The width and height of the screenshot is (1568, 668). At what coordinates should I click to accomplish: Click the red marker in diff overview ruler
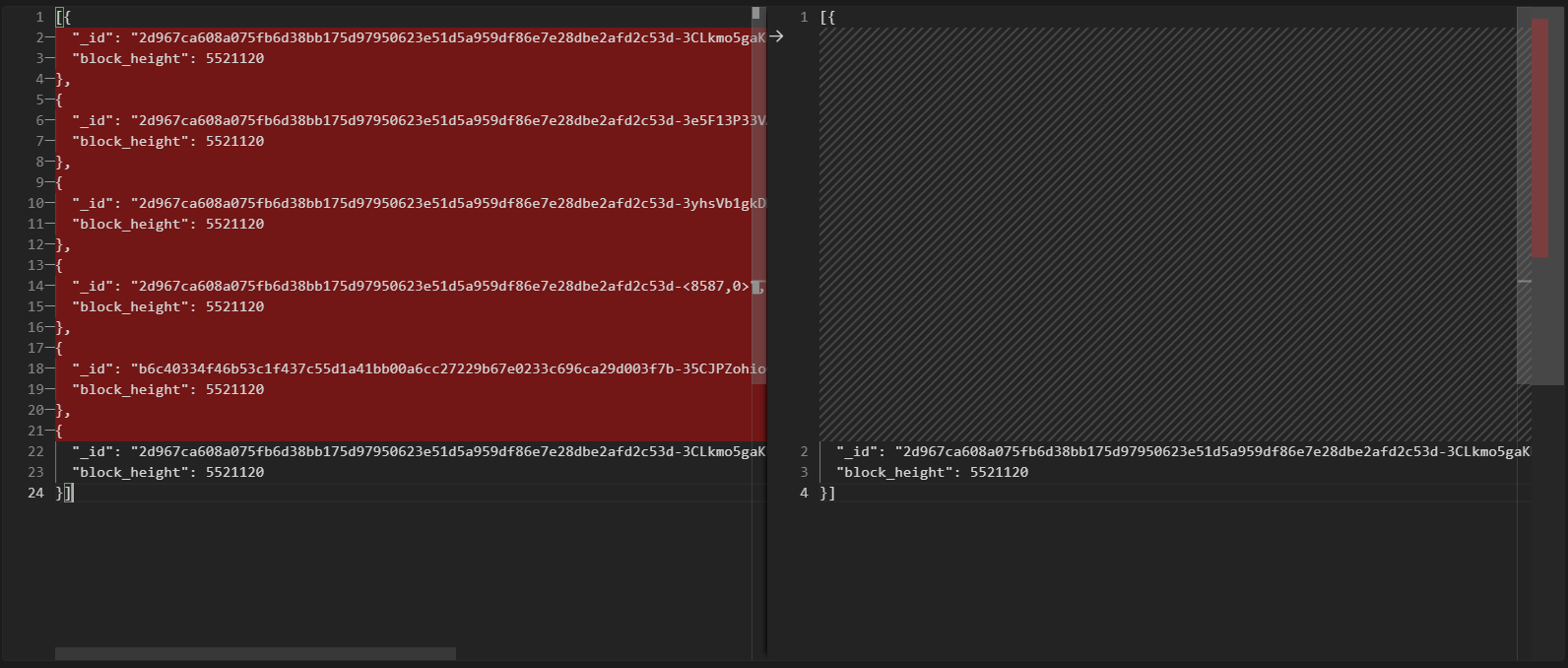click(1539, 138)
